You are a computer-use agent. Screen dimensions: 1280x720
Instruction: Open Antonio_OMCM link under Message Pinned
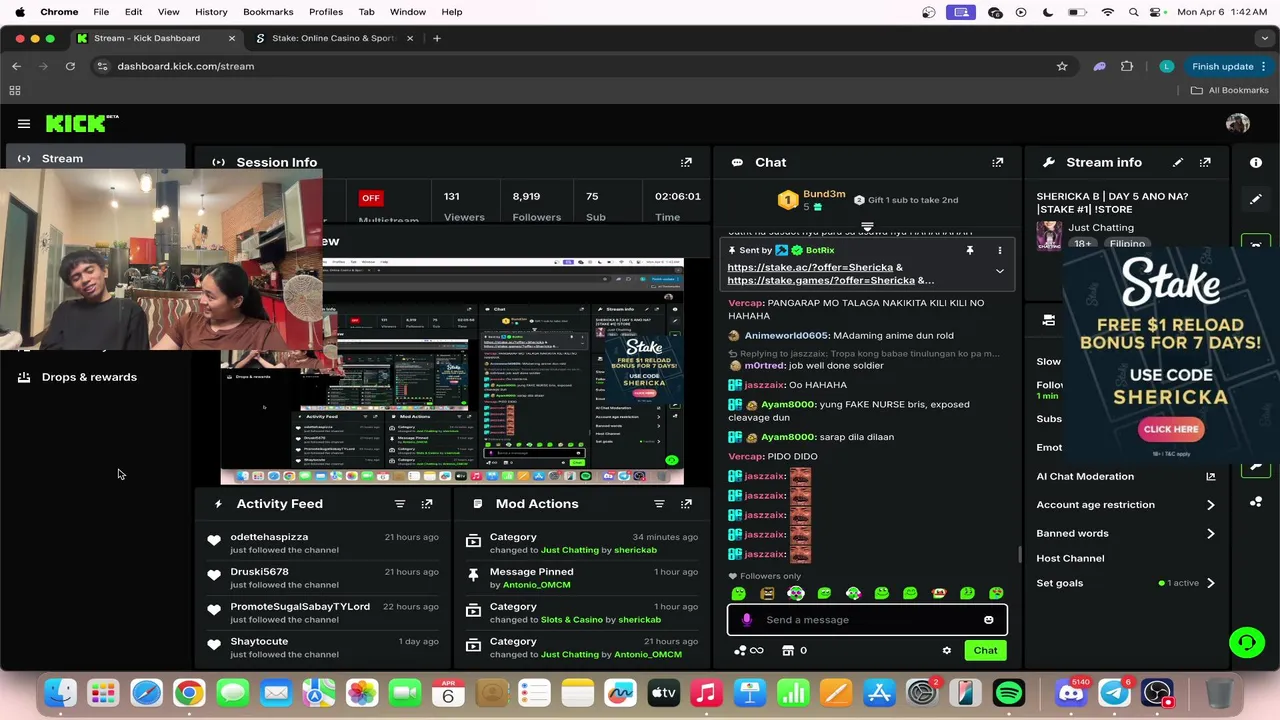click(x=536, y=585)
